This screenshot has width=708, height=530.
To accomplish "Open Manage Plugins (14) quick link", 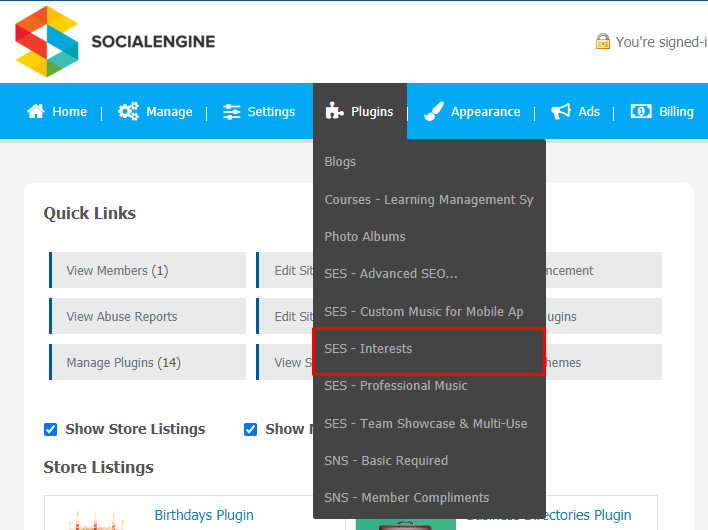I will click(x=148, y=363).
